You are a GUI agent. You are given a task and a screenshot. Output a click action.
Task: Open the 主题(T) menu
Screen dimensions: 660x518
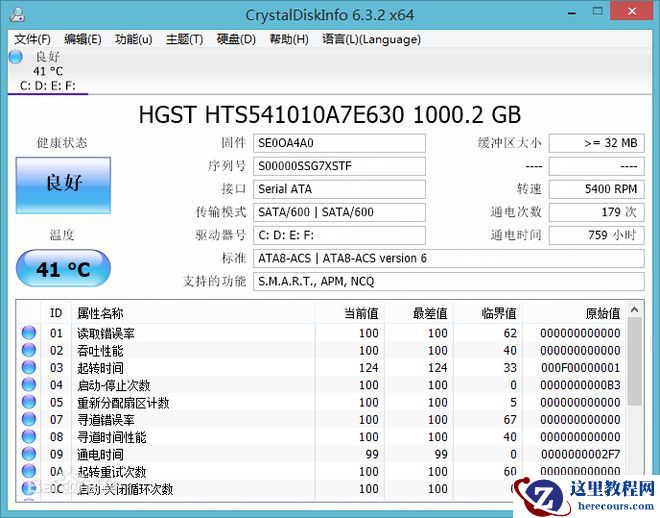184,40
